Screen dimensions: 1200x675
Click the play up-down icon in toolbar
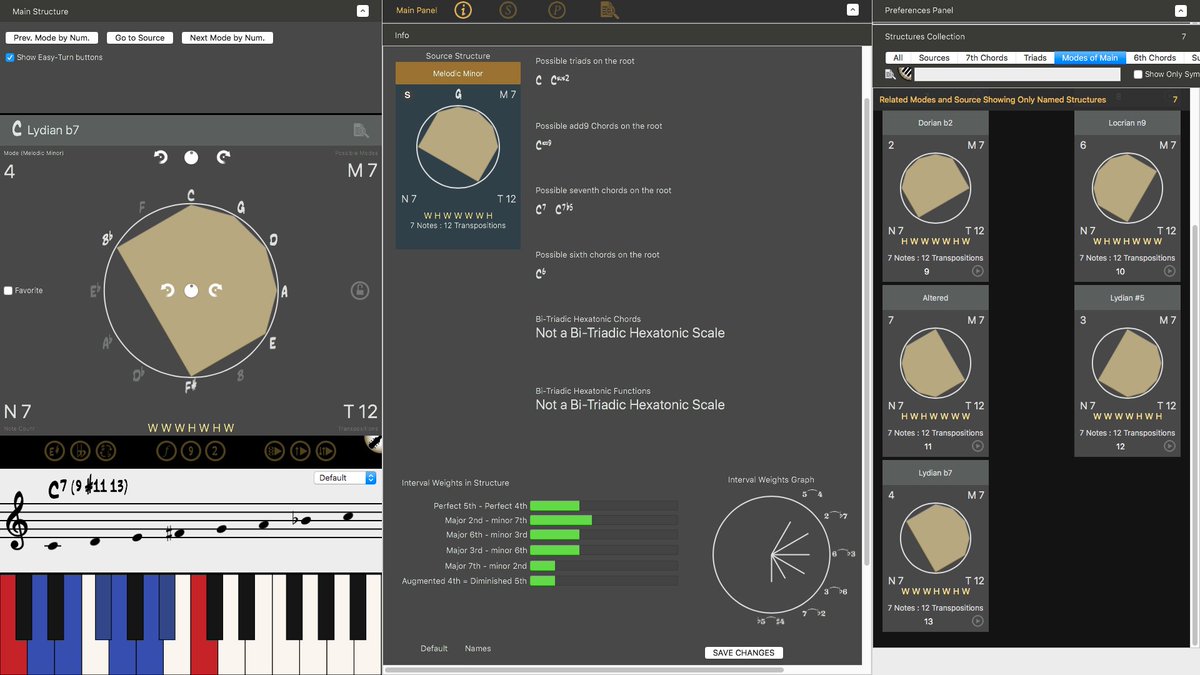326,451
